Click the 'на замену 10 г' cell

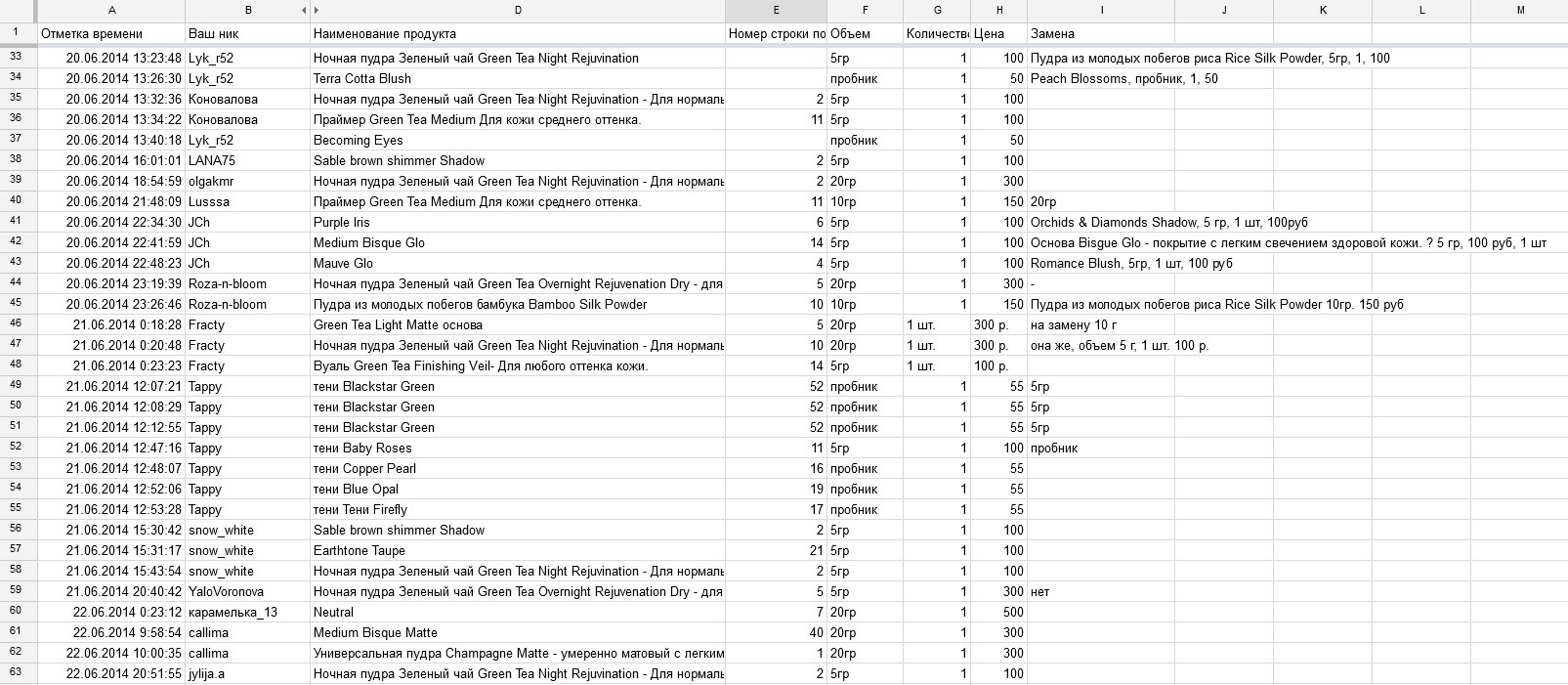[1101, 324]
